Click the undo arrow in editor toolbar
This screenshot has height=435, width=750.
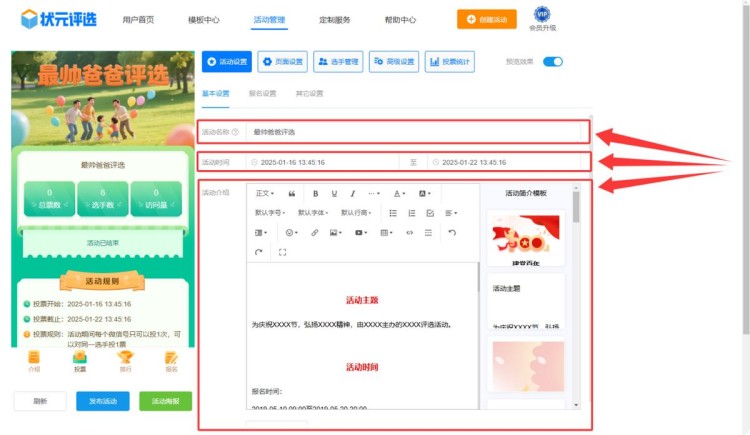(x=452, y=232)
